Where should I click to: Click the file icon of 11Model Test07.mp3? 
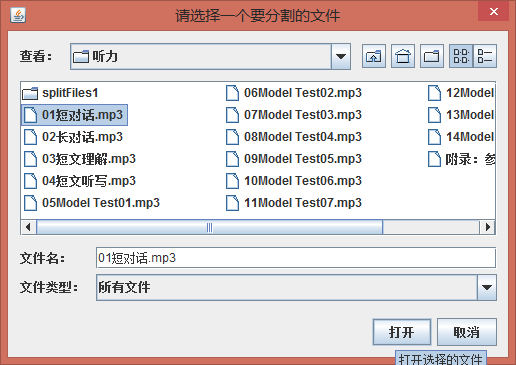coord(233,203)
